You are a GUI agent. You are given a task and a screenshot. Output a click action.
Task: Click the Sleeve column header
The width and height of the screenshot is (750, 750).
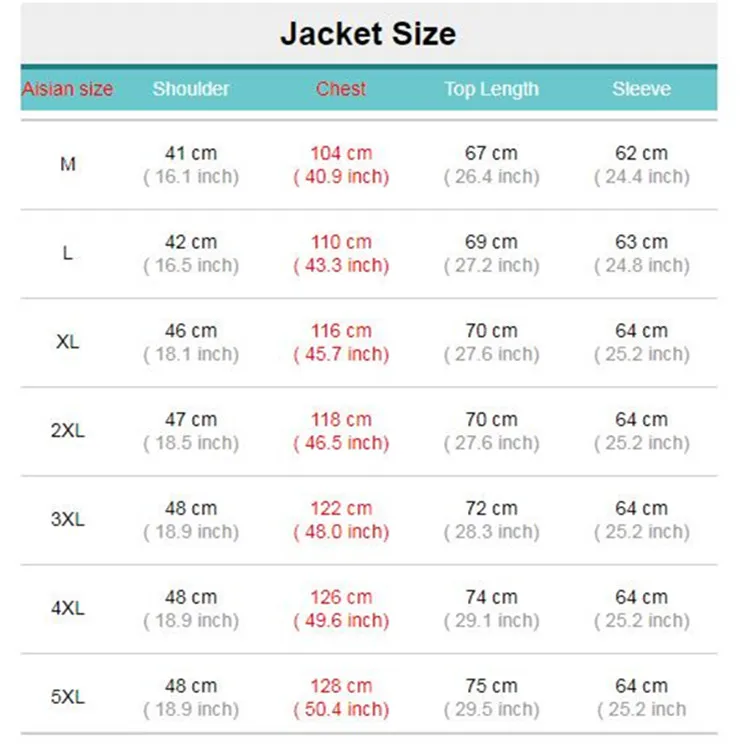coord(641,89)
